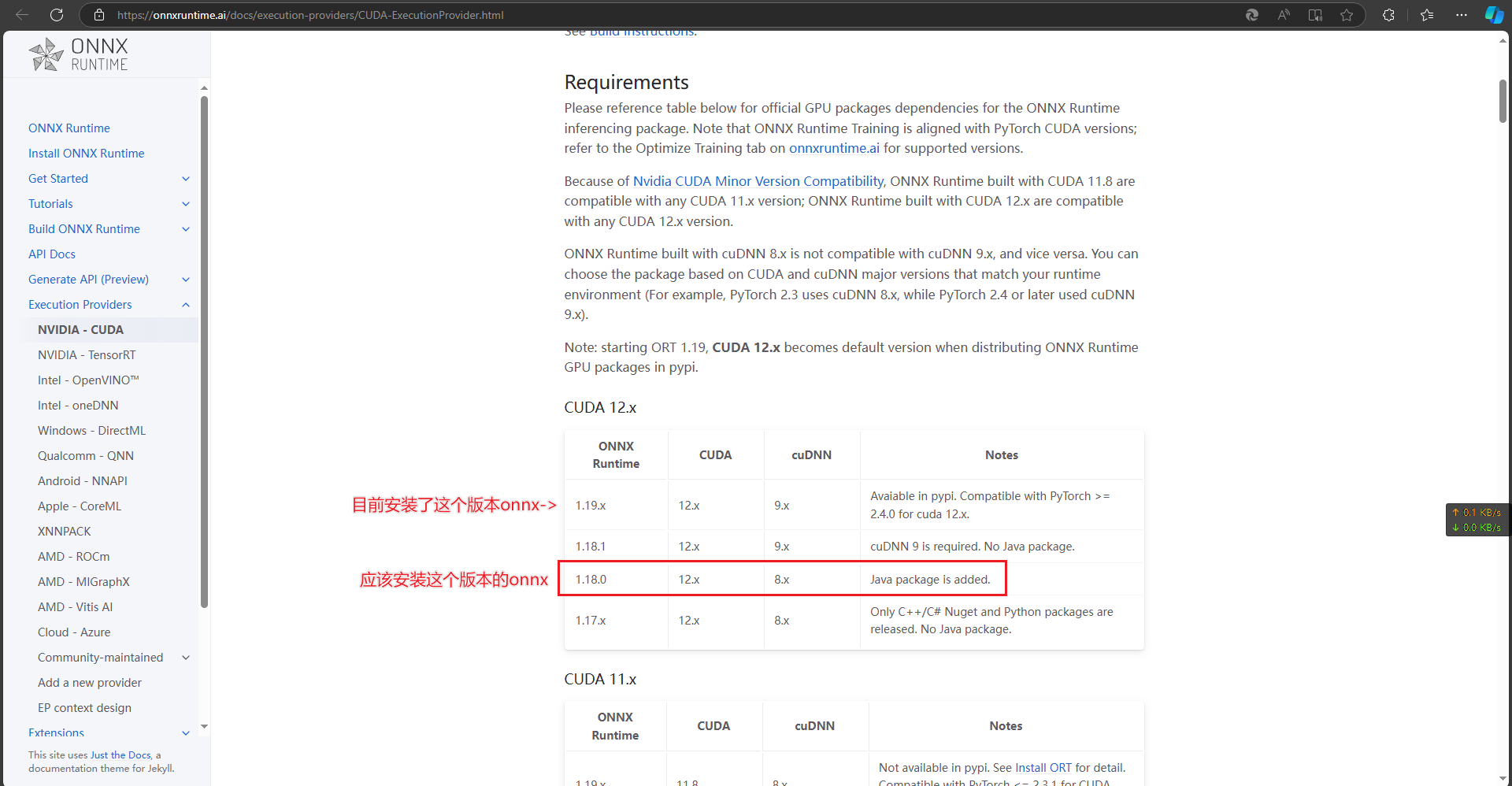1512x786 pixels.
Task: Select Windows - DirectML in sidebar
Action: click(91, 431)
